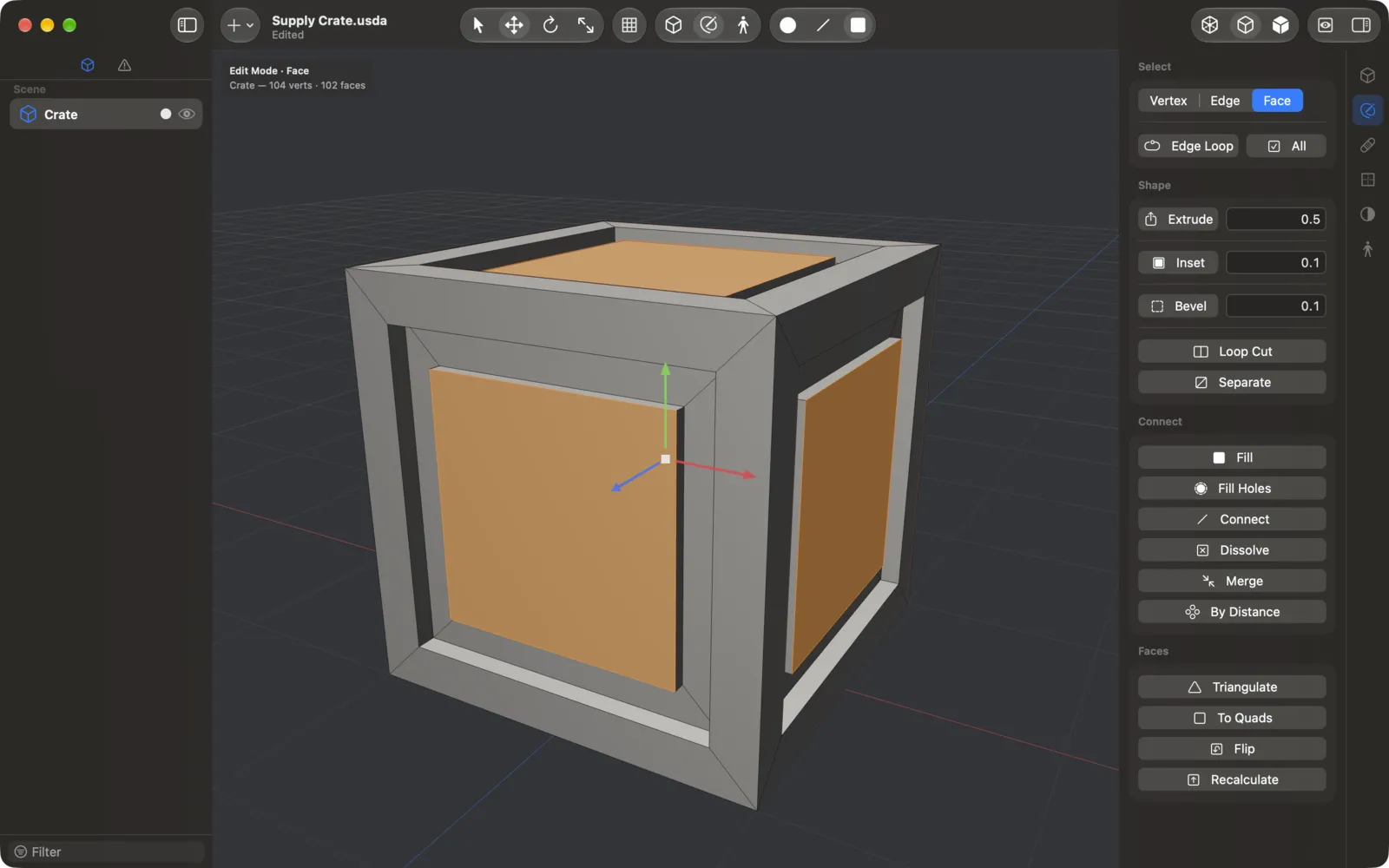Toggle the grid display
Viewport: 1389px width, 868px height.
(629, 25)
